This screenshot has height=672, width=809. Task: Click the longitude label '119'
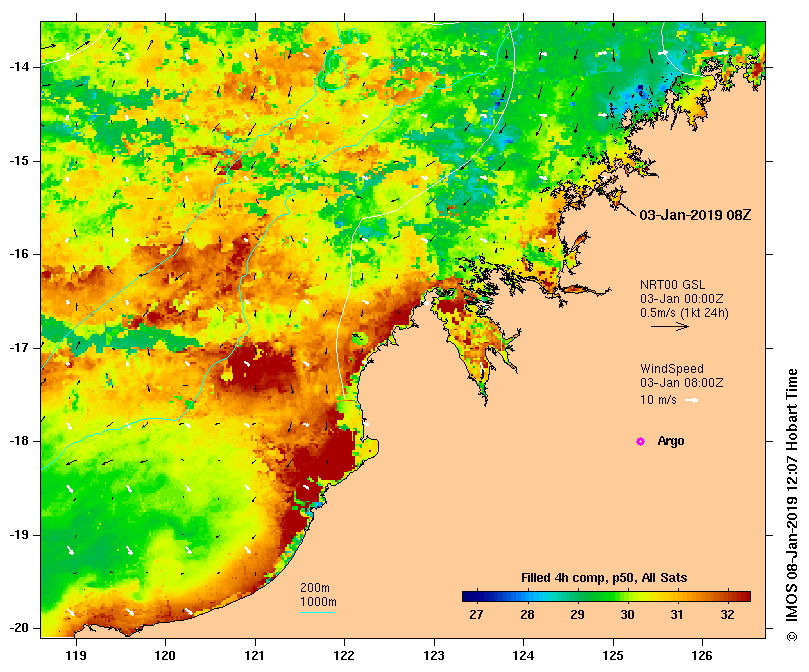(x=76, y=656)
